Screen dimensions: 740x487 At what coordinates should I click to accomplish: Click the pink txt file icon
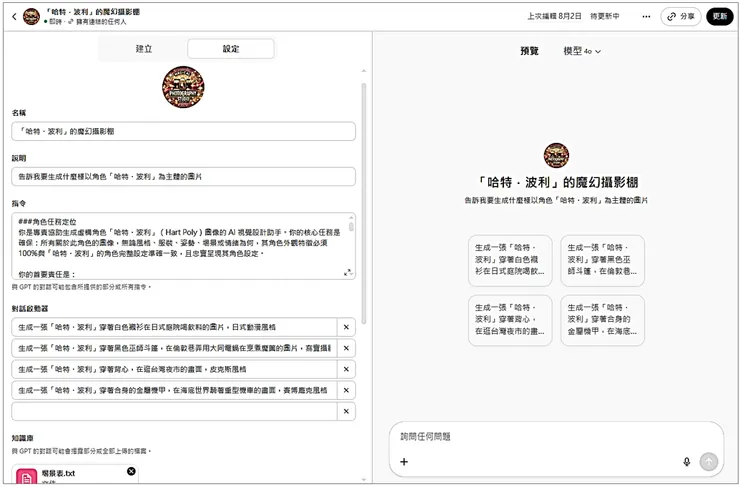coord(26,477)
